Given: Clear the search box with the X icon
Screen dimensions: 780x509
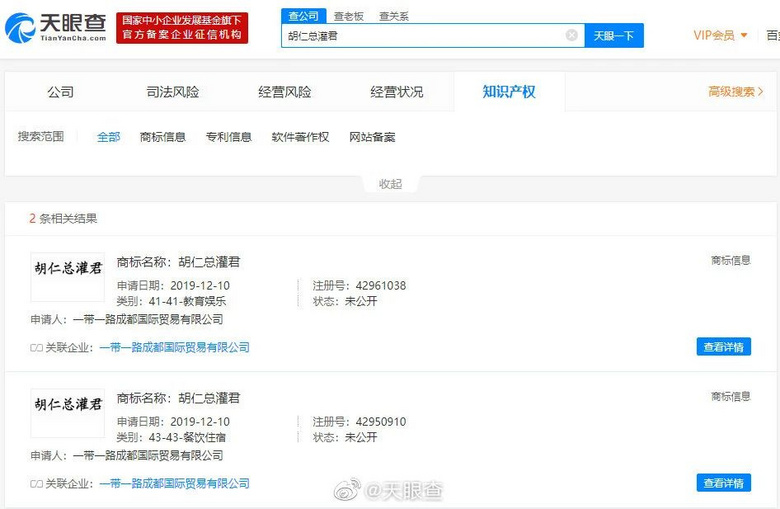Looking at the screenshot, I should click(x=572, y=35).
